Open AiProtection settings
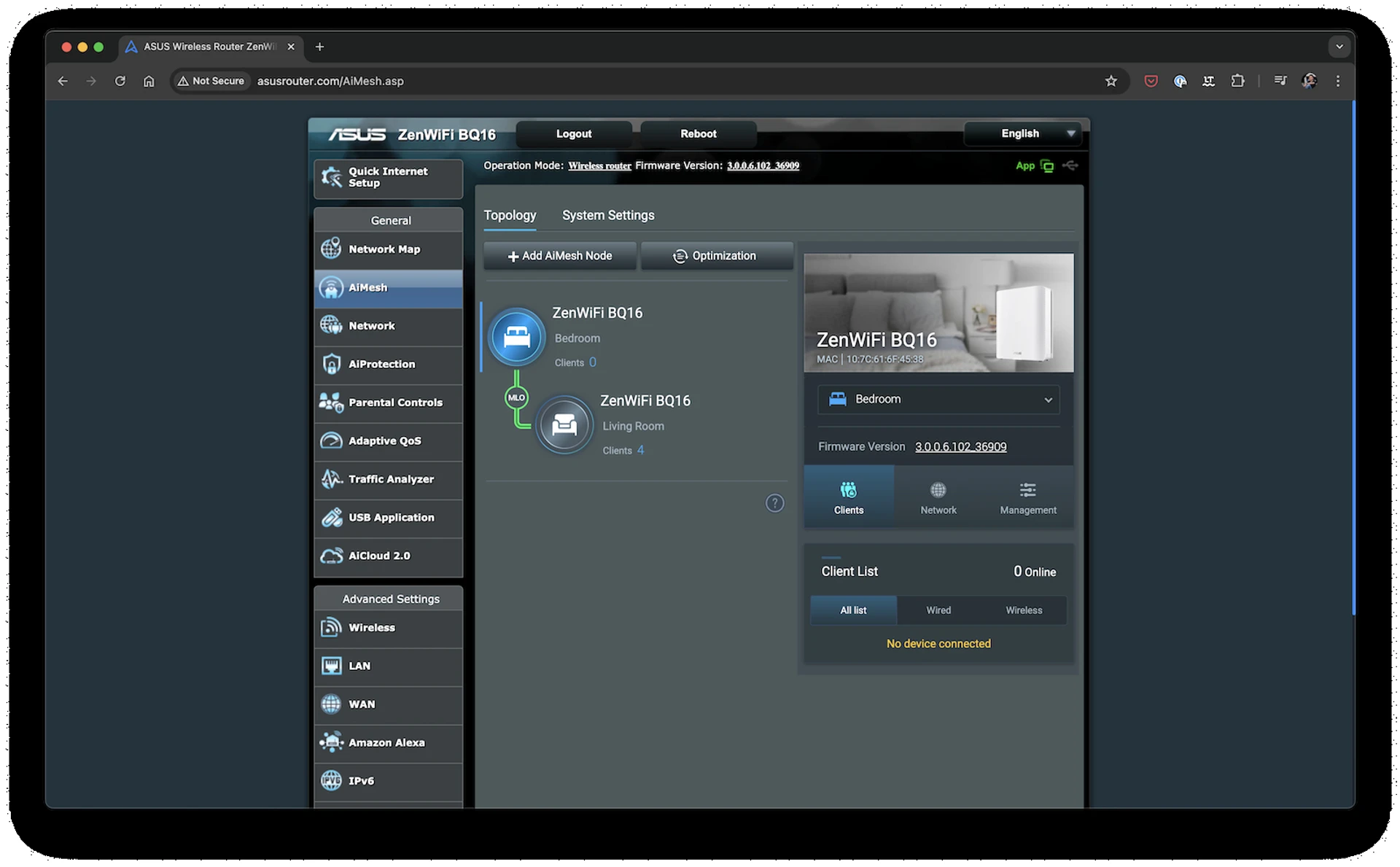Image resolution: width=1400 pixels, height=867 pixels. pyautogui.click(x=388, y=365)
